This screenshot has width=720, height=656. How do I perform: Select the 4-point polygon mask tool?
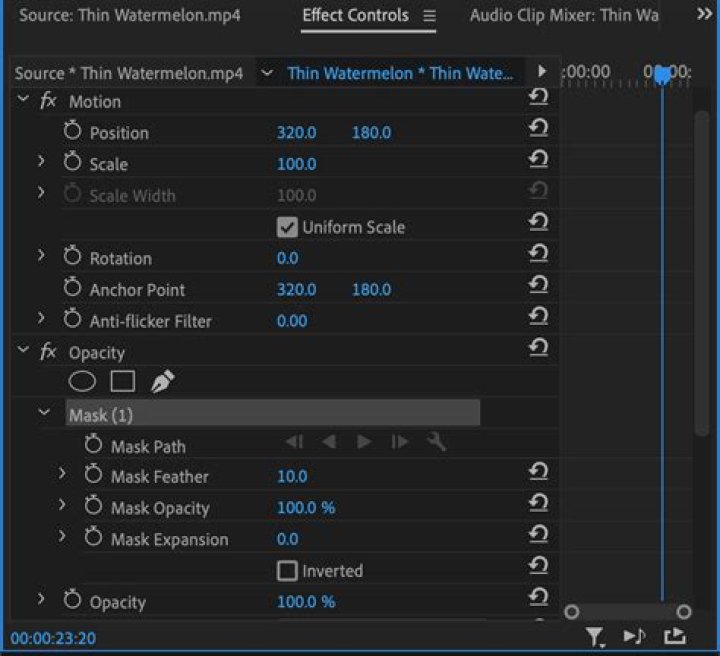pyautogui.click(x=122, y=381)
